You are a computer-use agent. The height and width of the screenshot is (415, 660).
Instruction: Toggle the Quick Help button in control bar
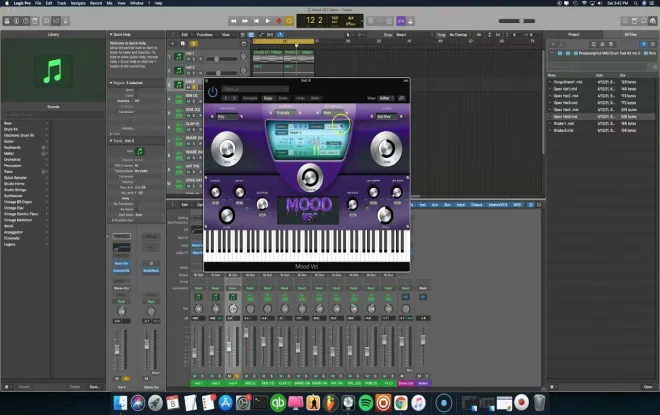tap(26, 21)
